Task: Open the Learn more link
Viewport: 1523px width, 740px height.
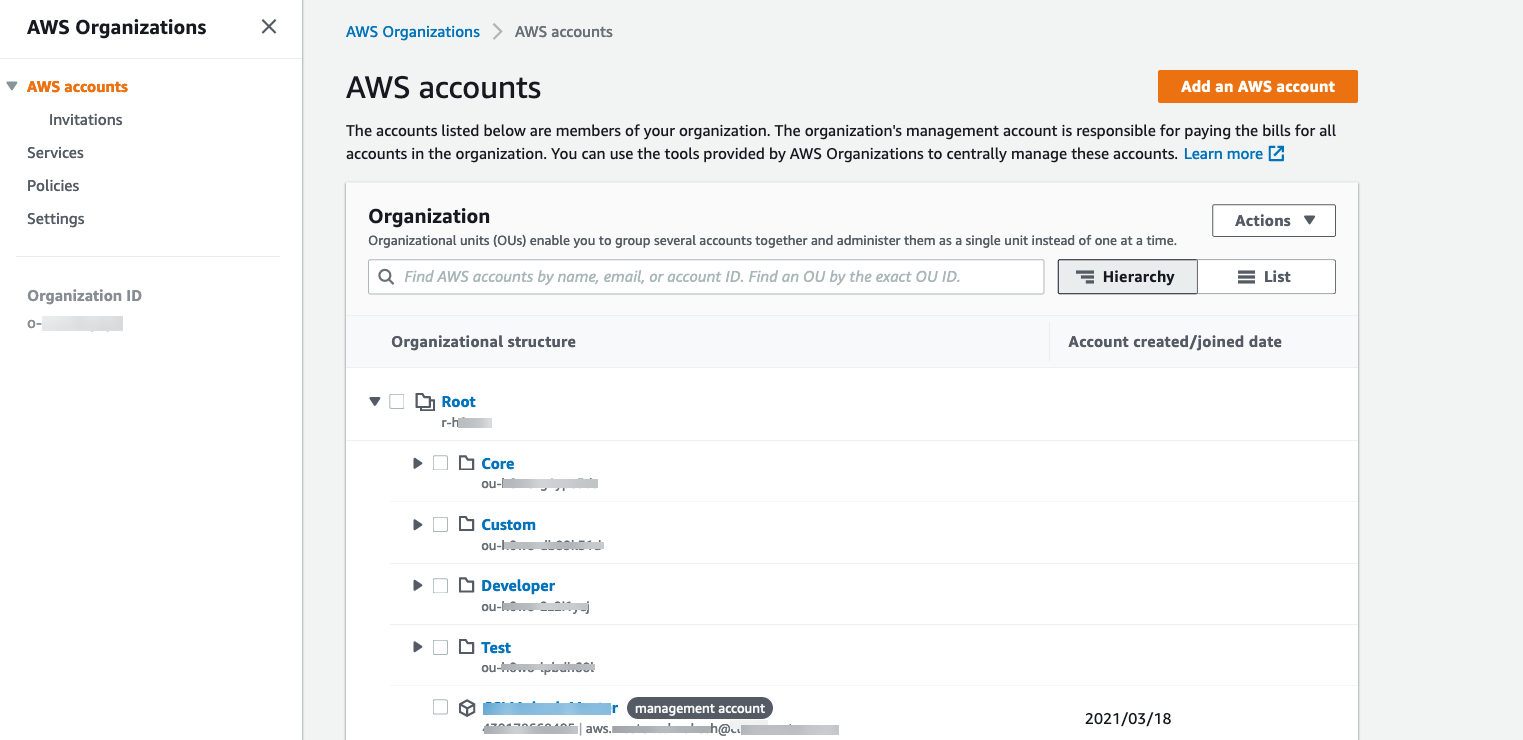Action: click(x=1223, y=154)
